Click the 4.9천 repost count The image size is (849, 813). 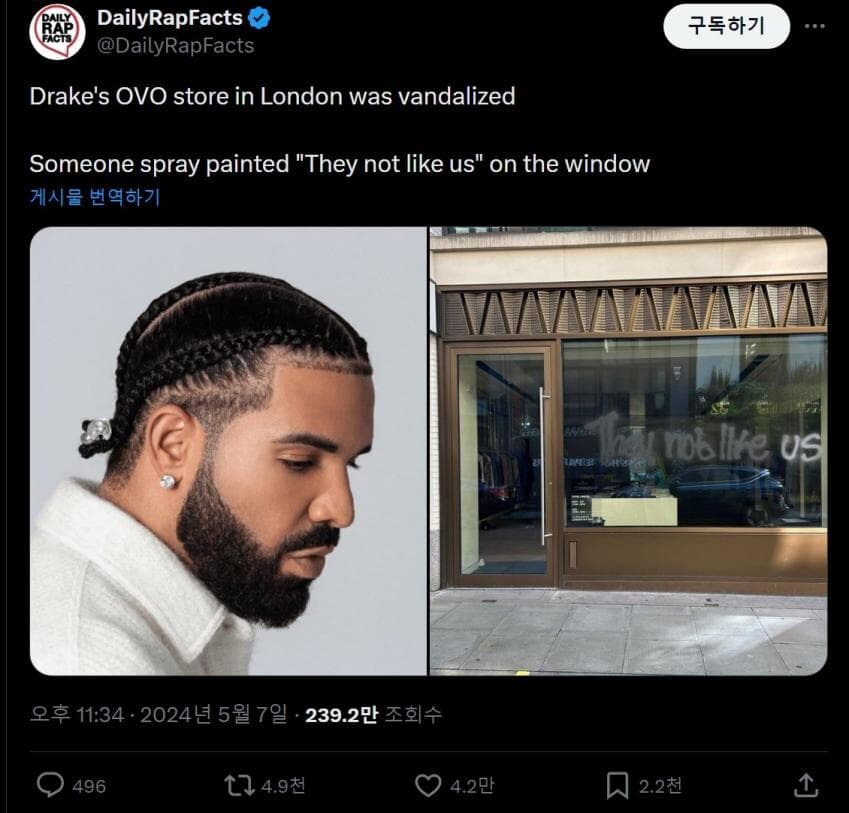tap(283, 786)
